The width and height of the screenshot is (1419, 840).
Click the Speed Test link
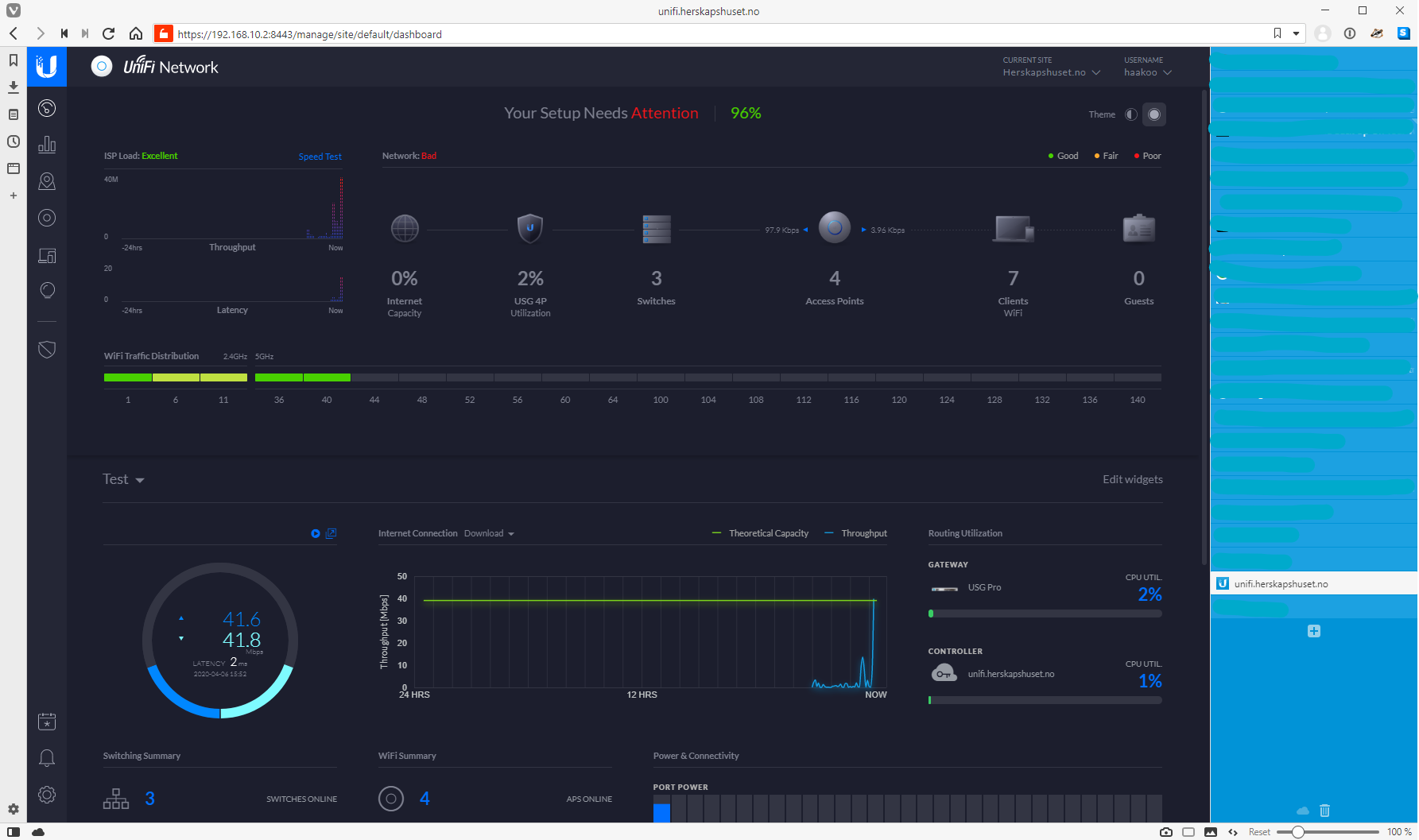[x=320, y=157]
